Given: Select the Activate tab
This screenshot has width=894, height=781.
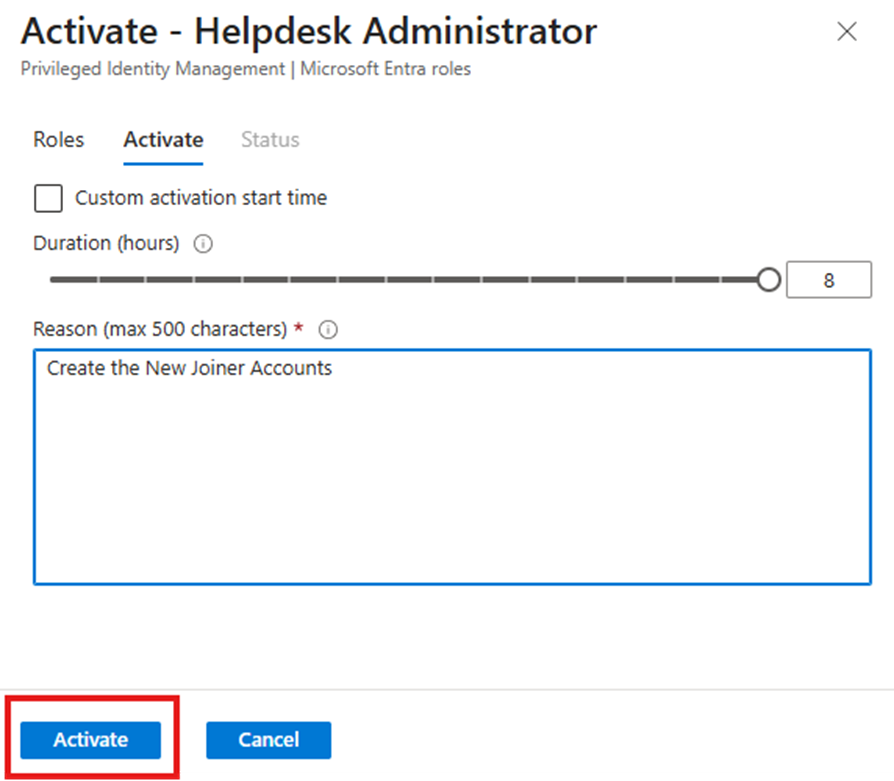Looking at the screenshot, I should pos(163,140).
